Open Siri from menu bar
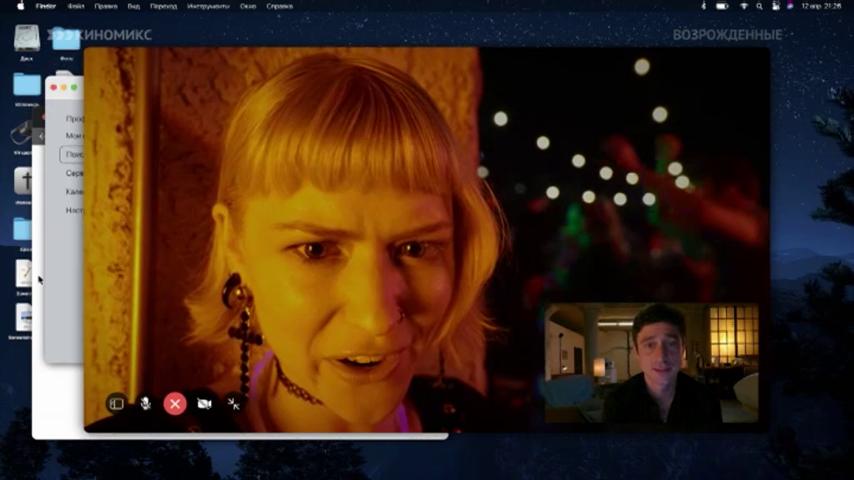Image resolution: width=854 pixels, height=480 pixels. point(790,6)
